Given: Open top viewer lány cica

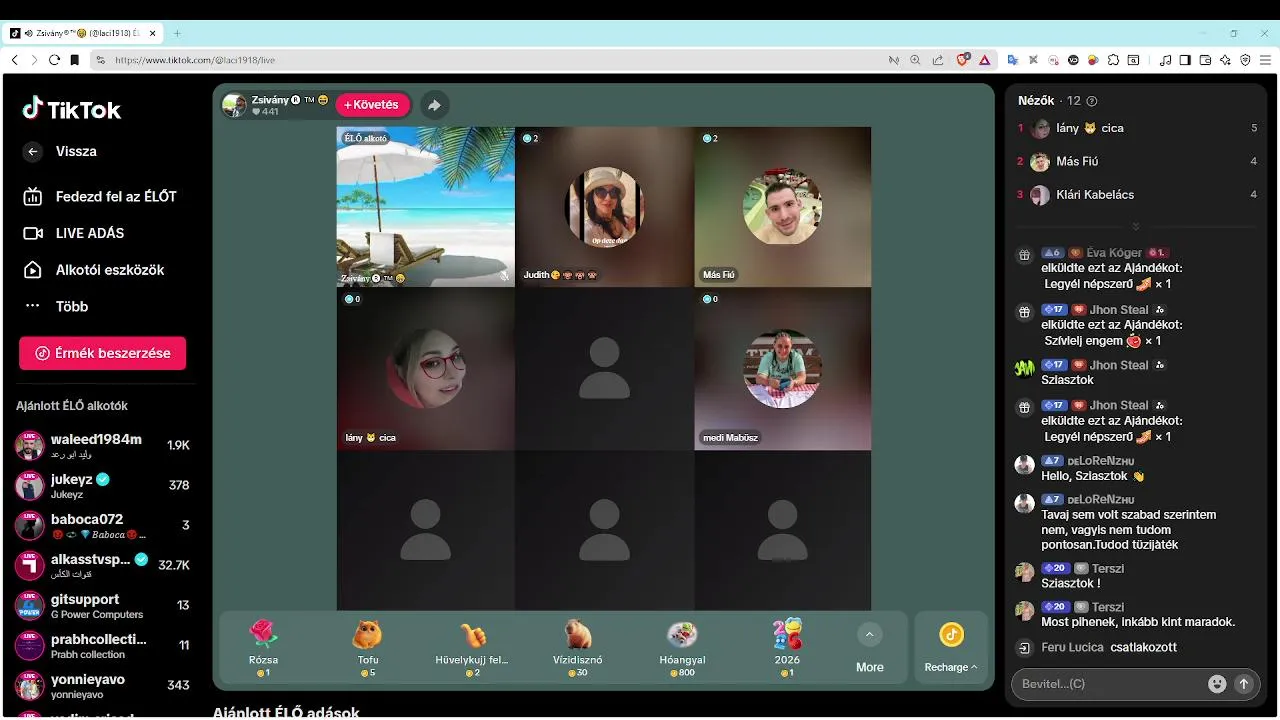Looking at the screenshot, I should tap(1137, 128).
